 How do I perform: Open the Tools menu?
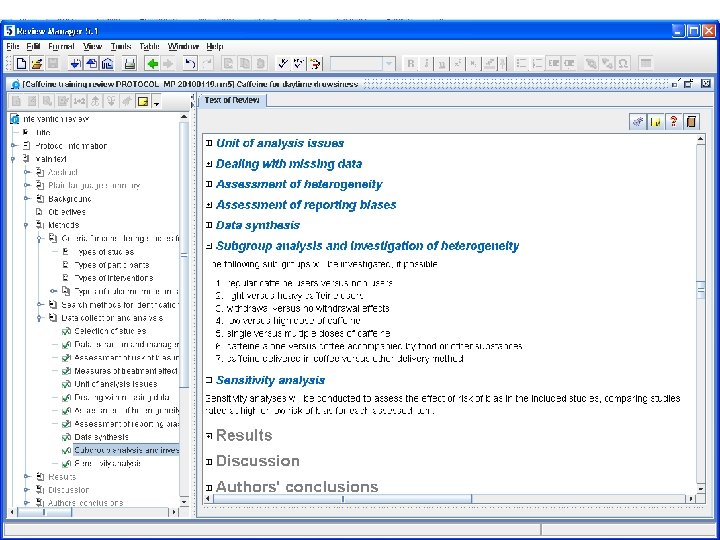(121, 46)
